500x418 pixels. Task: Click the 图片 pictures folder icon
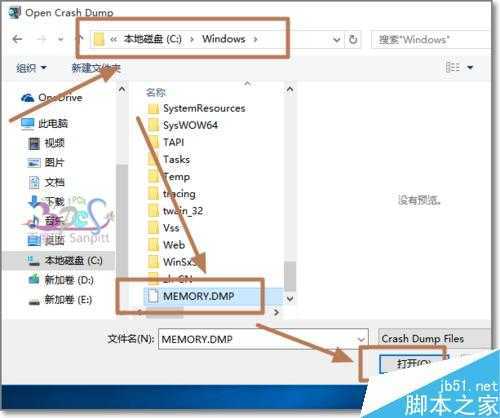click(x=34, y=163)
